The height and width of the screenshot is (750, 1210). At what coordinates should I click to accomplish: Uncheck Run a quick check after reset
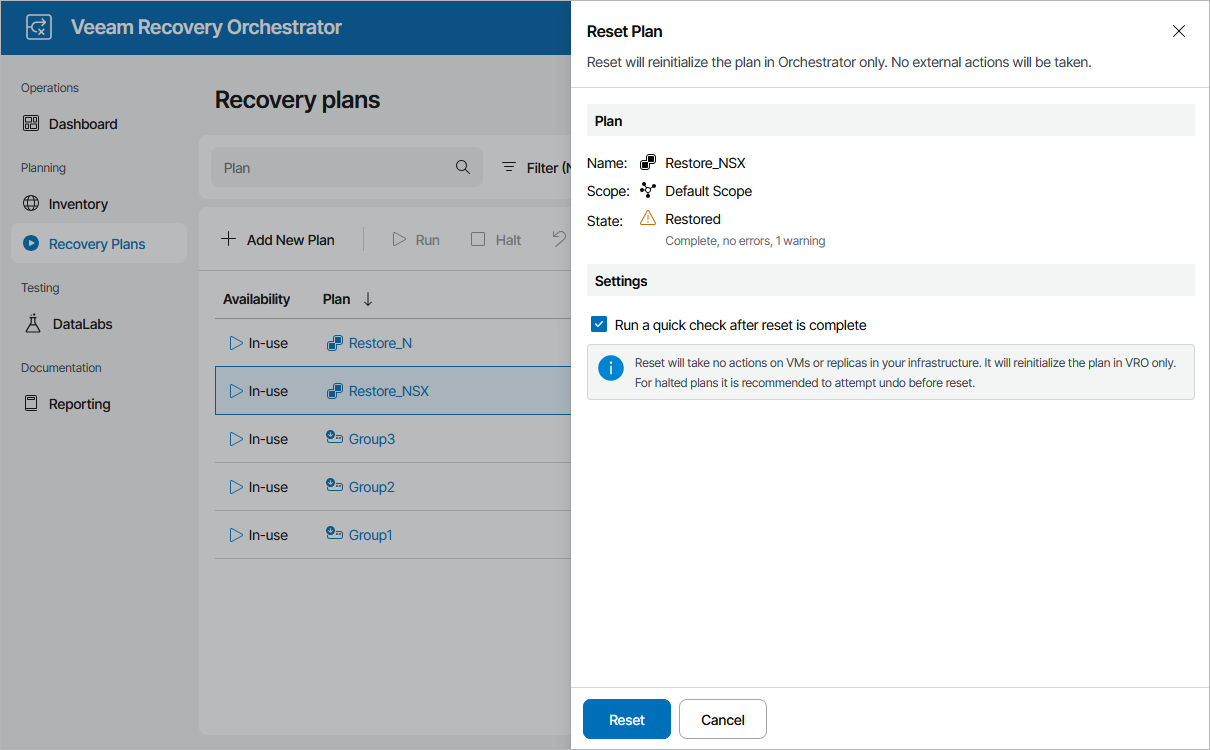(599, 325)
